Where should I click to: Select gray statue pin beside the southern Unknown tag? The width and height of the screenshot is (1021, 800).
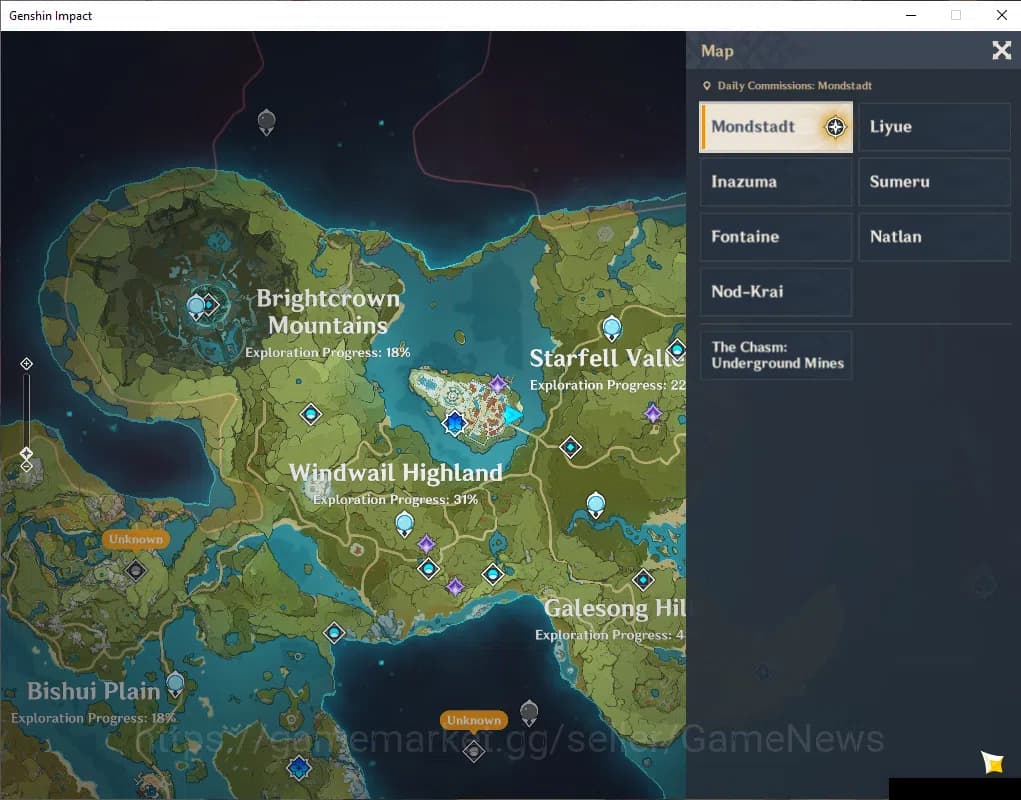click(529, 713)
